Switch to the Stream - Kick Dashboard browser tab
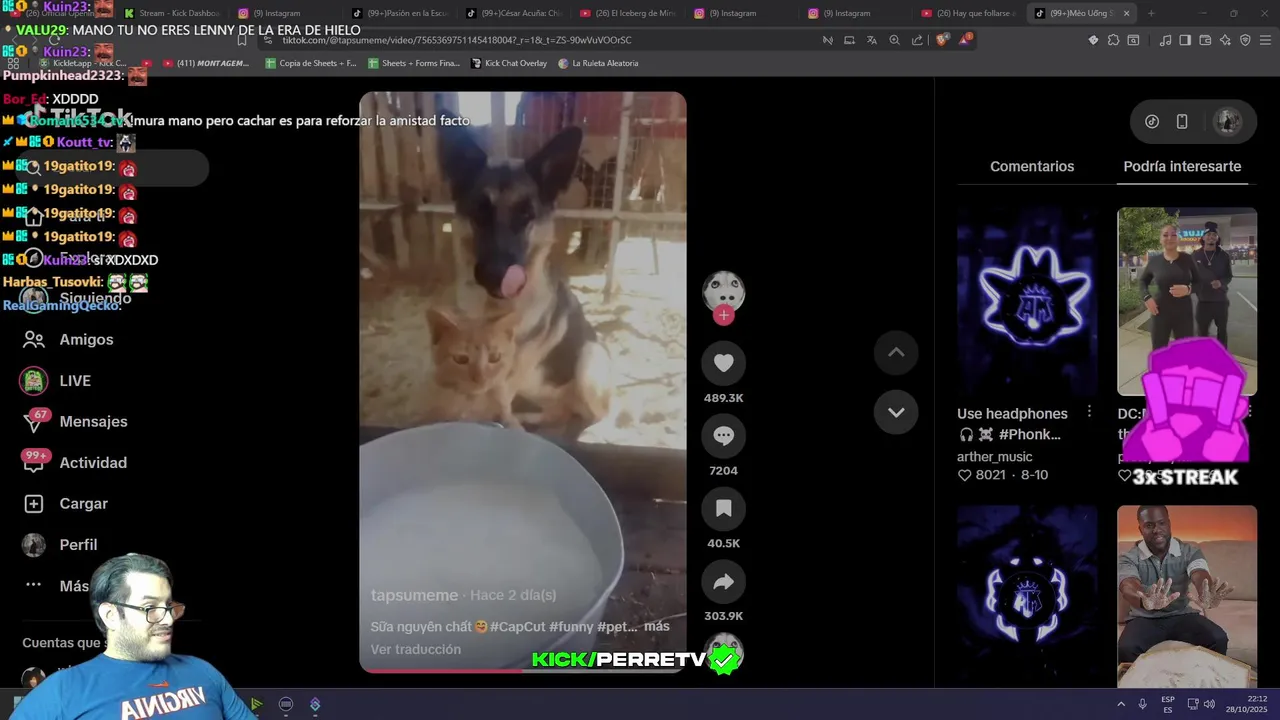 pyautogui.click(x=172, y=13)
